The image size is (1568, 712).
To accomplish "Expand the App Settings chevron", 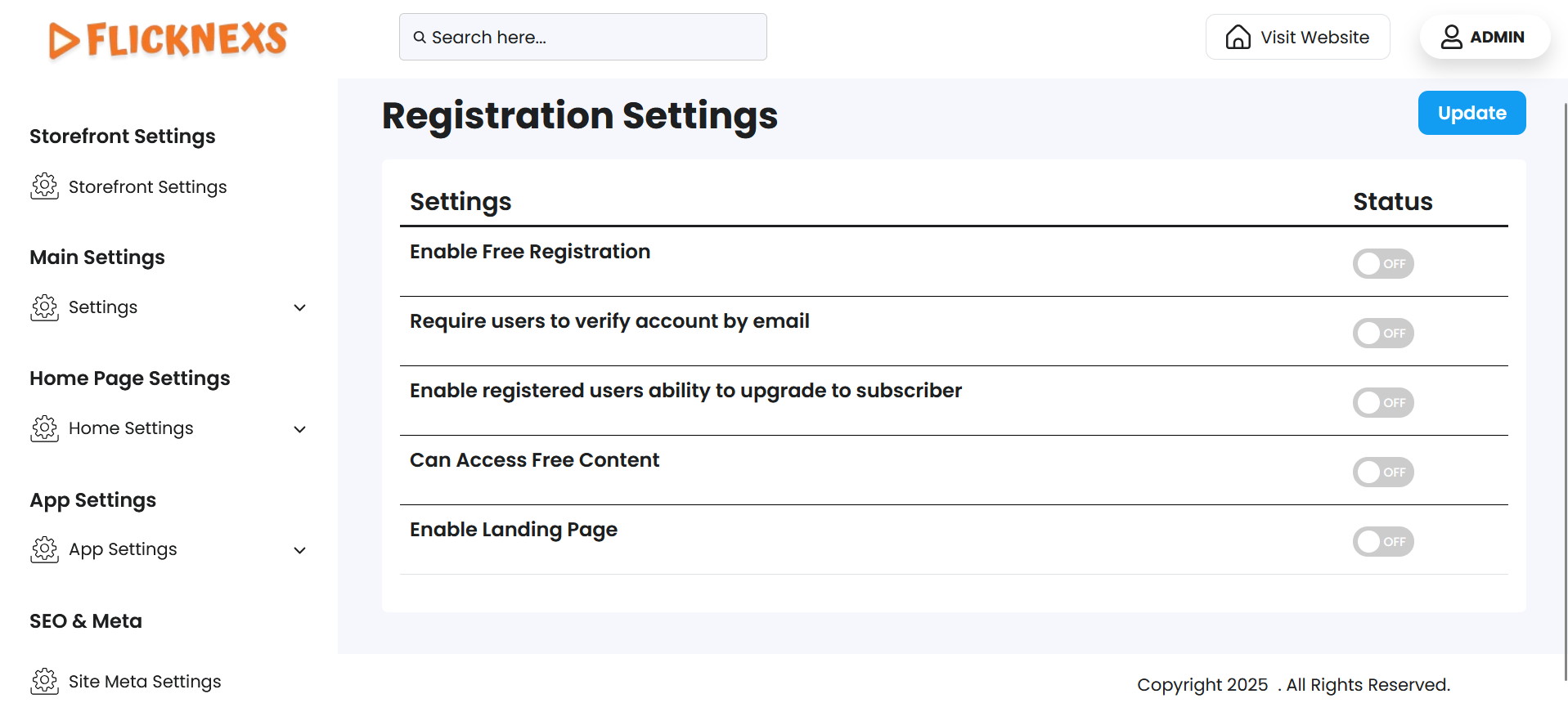I will click(299, 550).
